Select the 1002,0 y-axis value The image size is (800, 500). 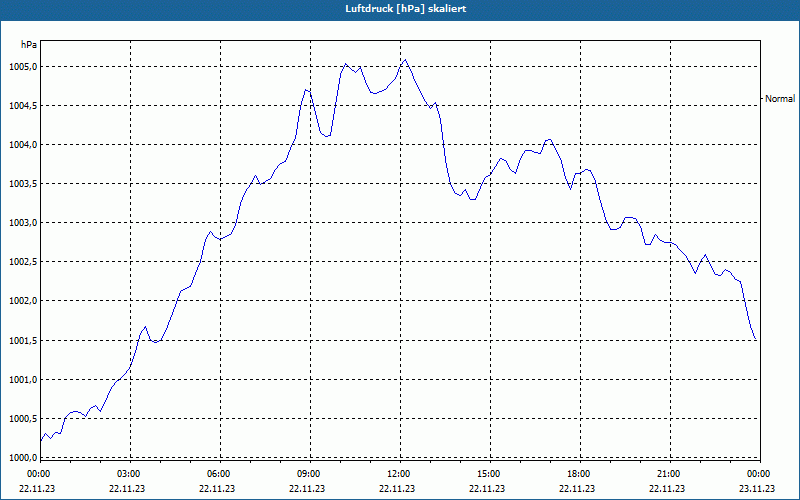22,301
